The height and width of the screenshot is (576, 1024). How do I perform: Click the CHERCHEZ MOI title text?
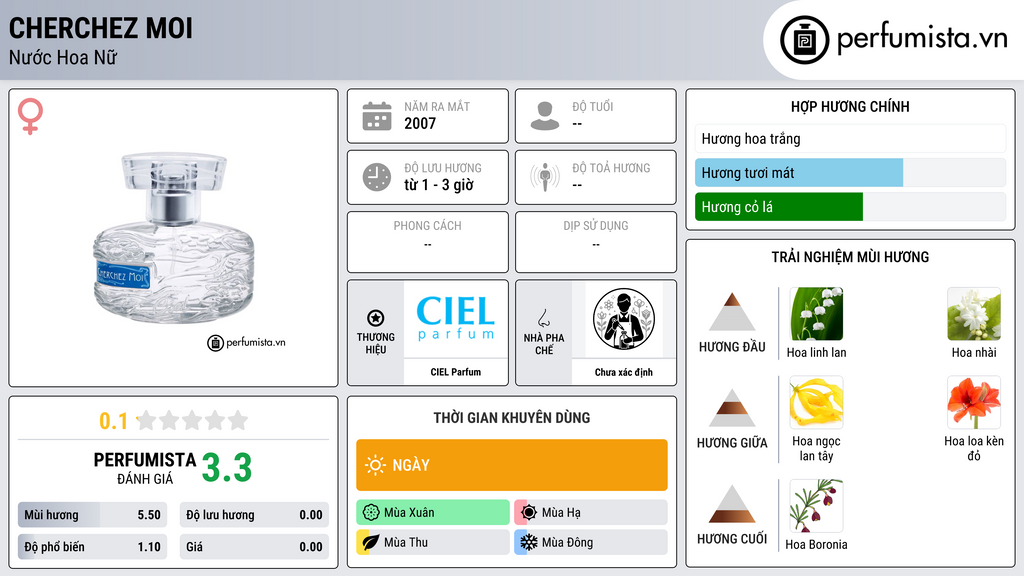101,28
